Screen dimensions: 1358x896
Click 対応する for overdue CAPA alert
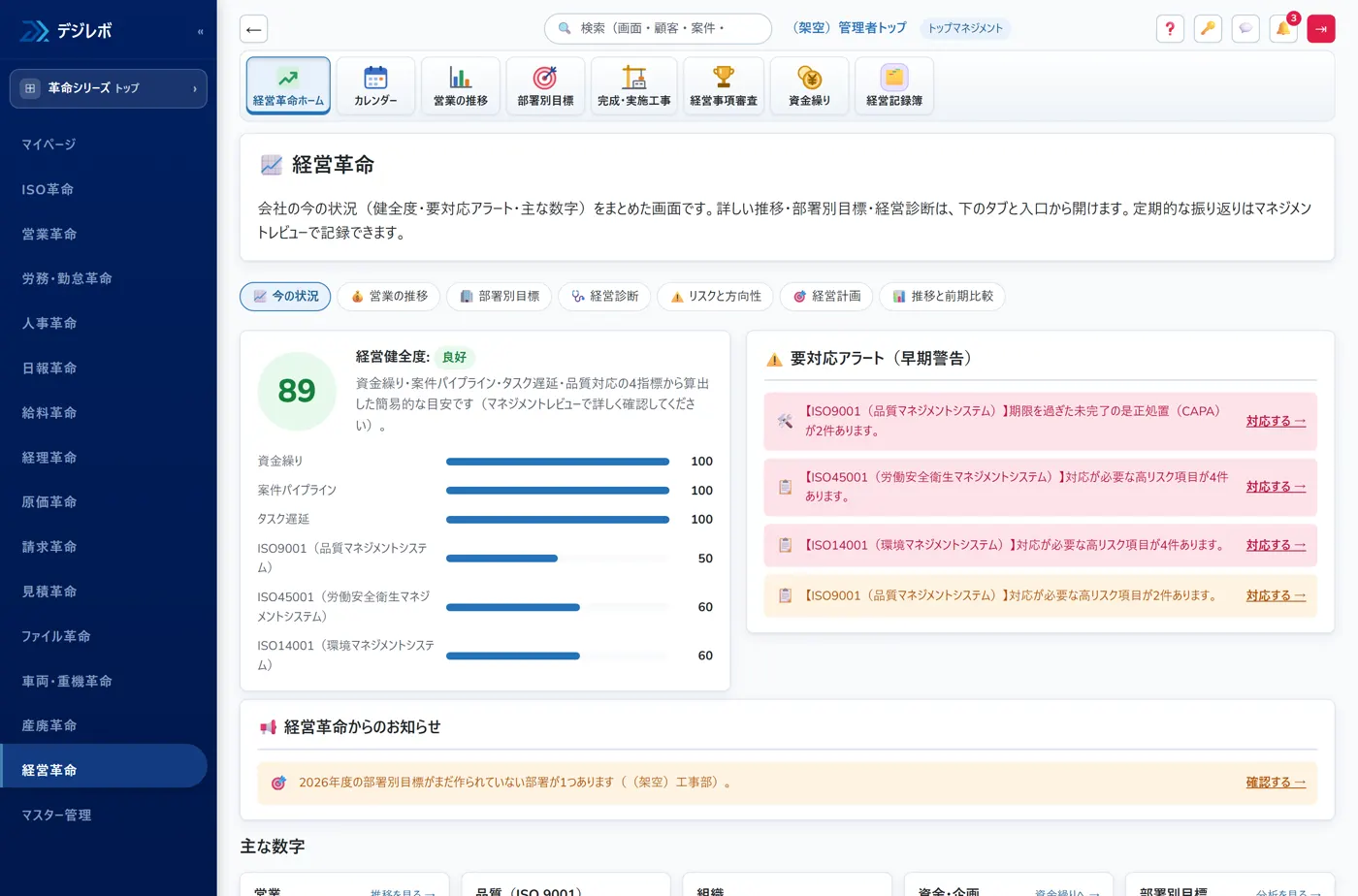point(1276,421)
